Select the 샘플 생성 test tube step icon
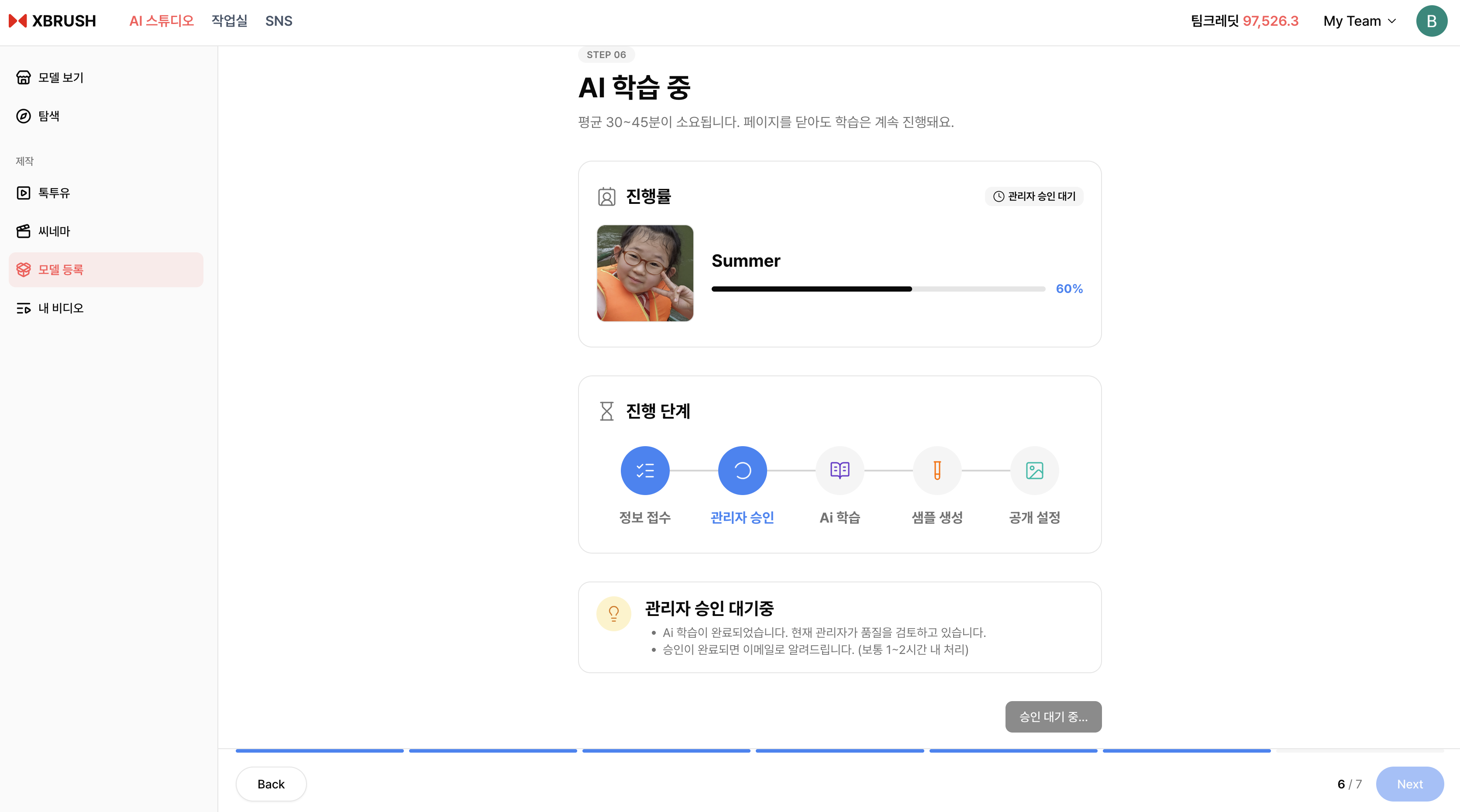This screenshot has width=1460, height=812. 937,470
